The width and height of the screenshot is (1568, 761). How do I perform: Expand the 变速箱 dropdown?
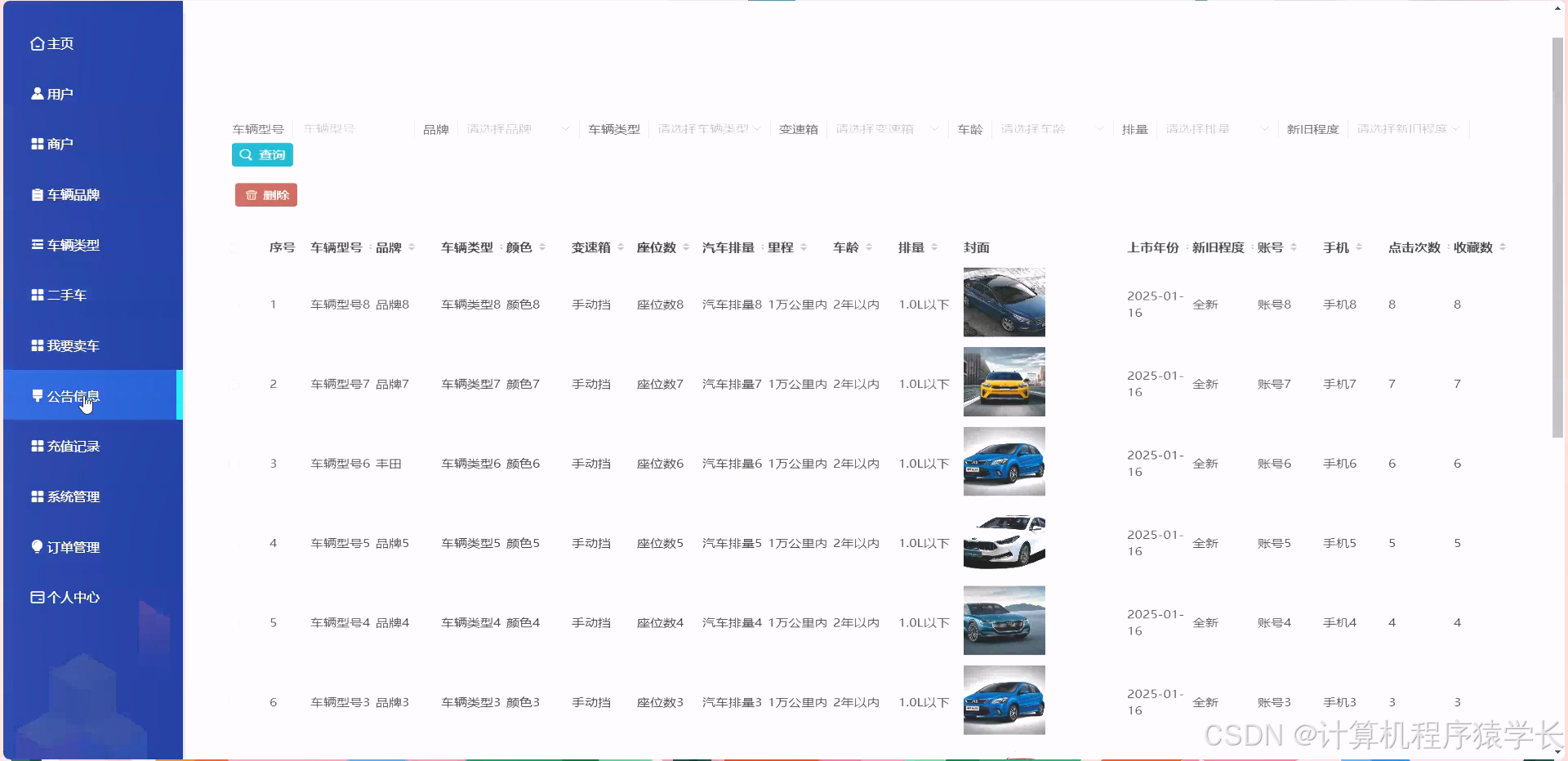point(887,128)
